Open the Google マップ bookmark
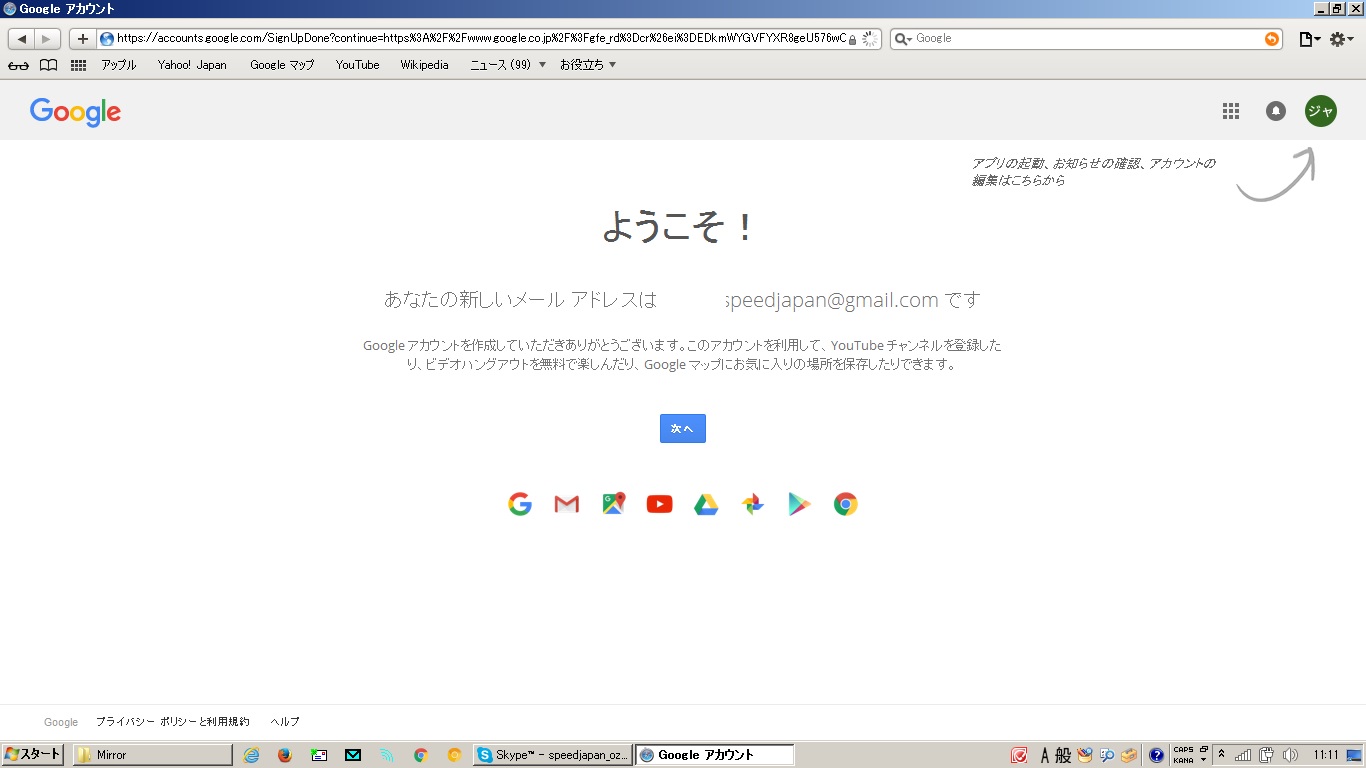The width and height of the screenshot is (1366, 768). [x=282, y=65]
